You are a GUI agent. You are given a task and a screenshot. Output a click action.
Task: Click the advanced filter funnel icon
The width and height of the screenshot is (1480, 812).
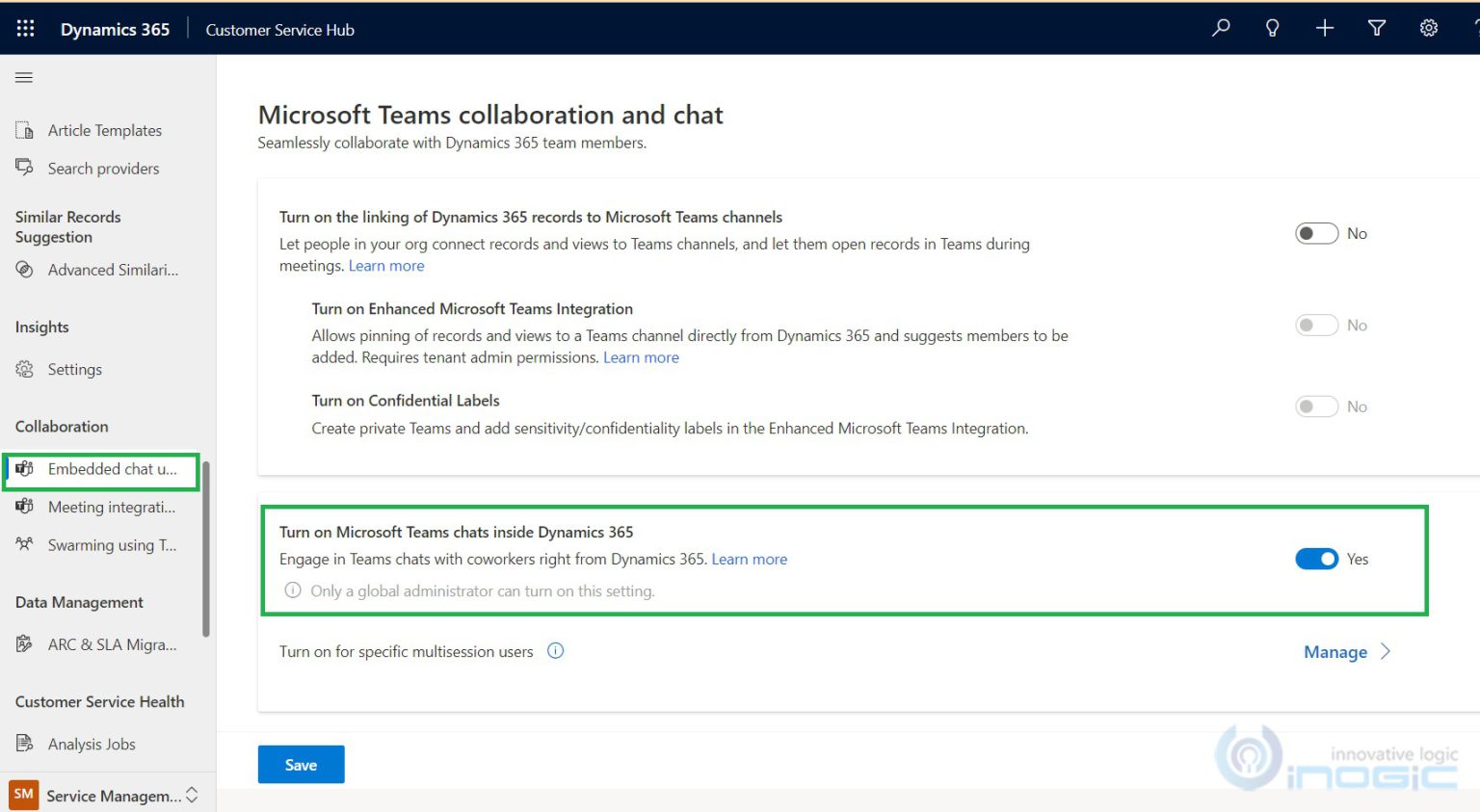click(1376, 28)
